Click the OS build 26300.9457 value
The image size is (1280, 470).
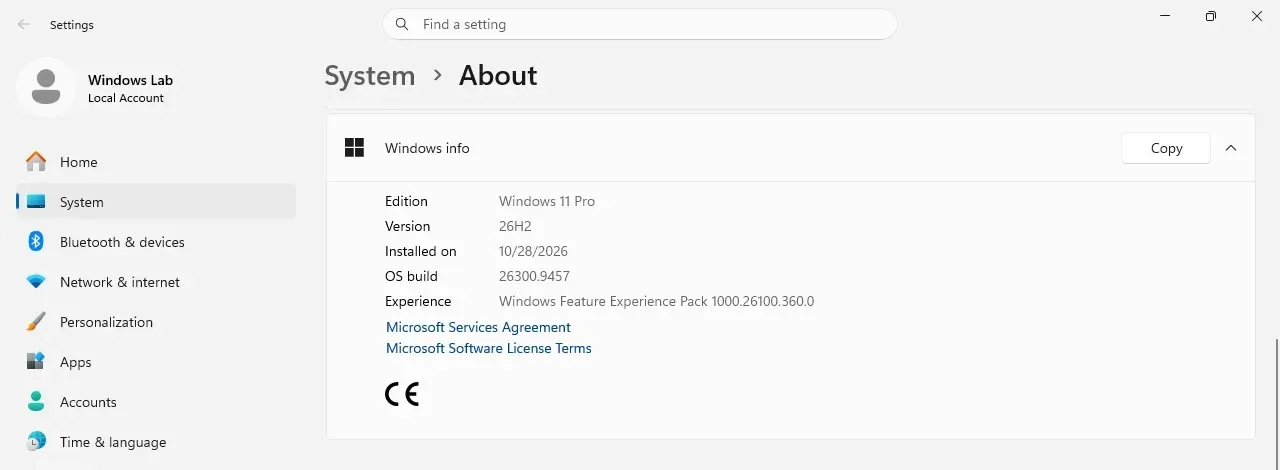click(534, 276)
